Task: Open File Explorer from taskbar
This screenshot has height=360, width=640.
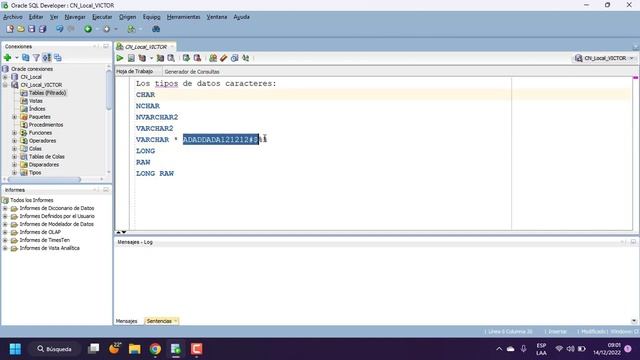Action: [135, 349]
